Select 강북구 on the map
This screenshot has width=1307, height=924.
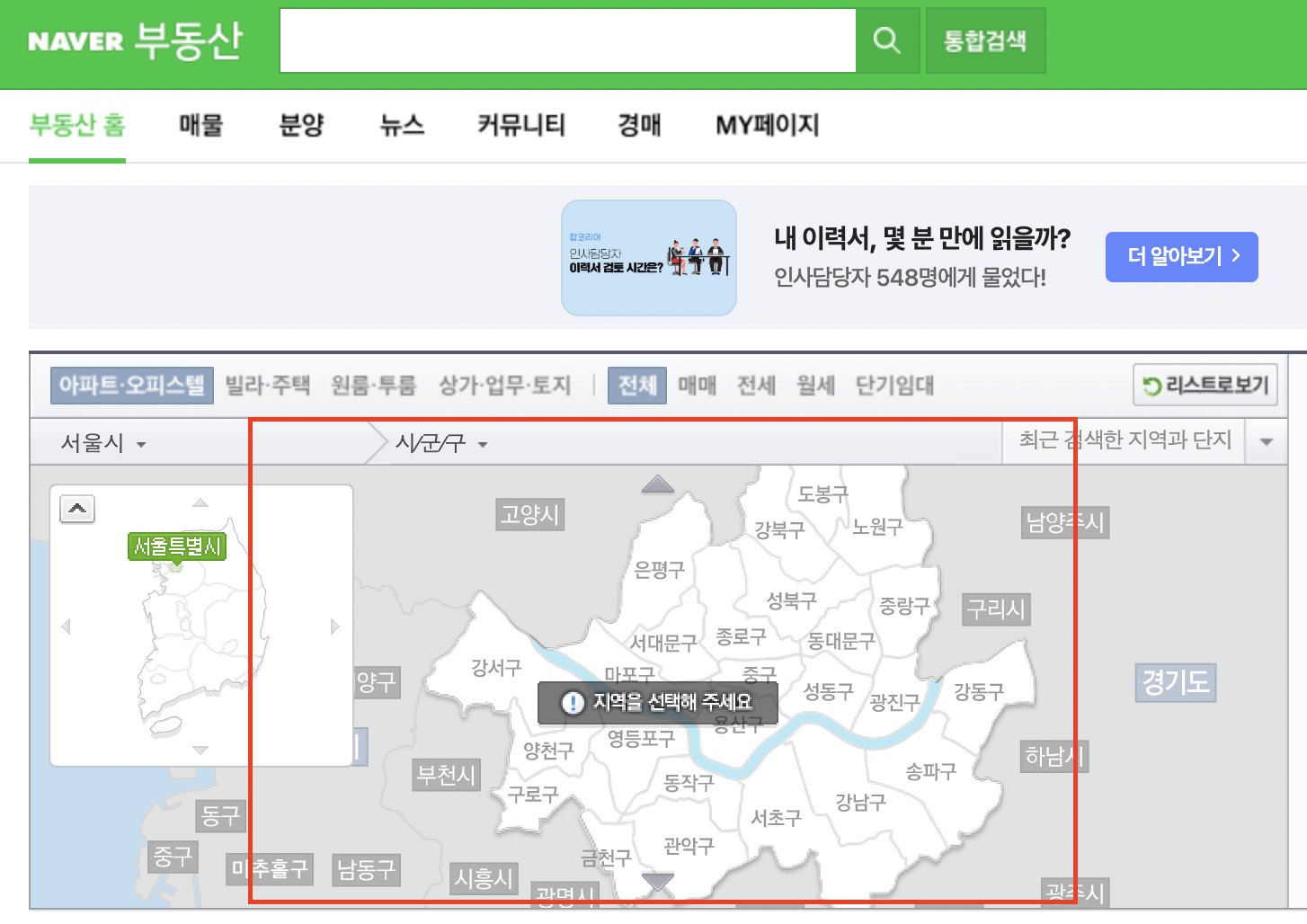(x=779, y=530)
